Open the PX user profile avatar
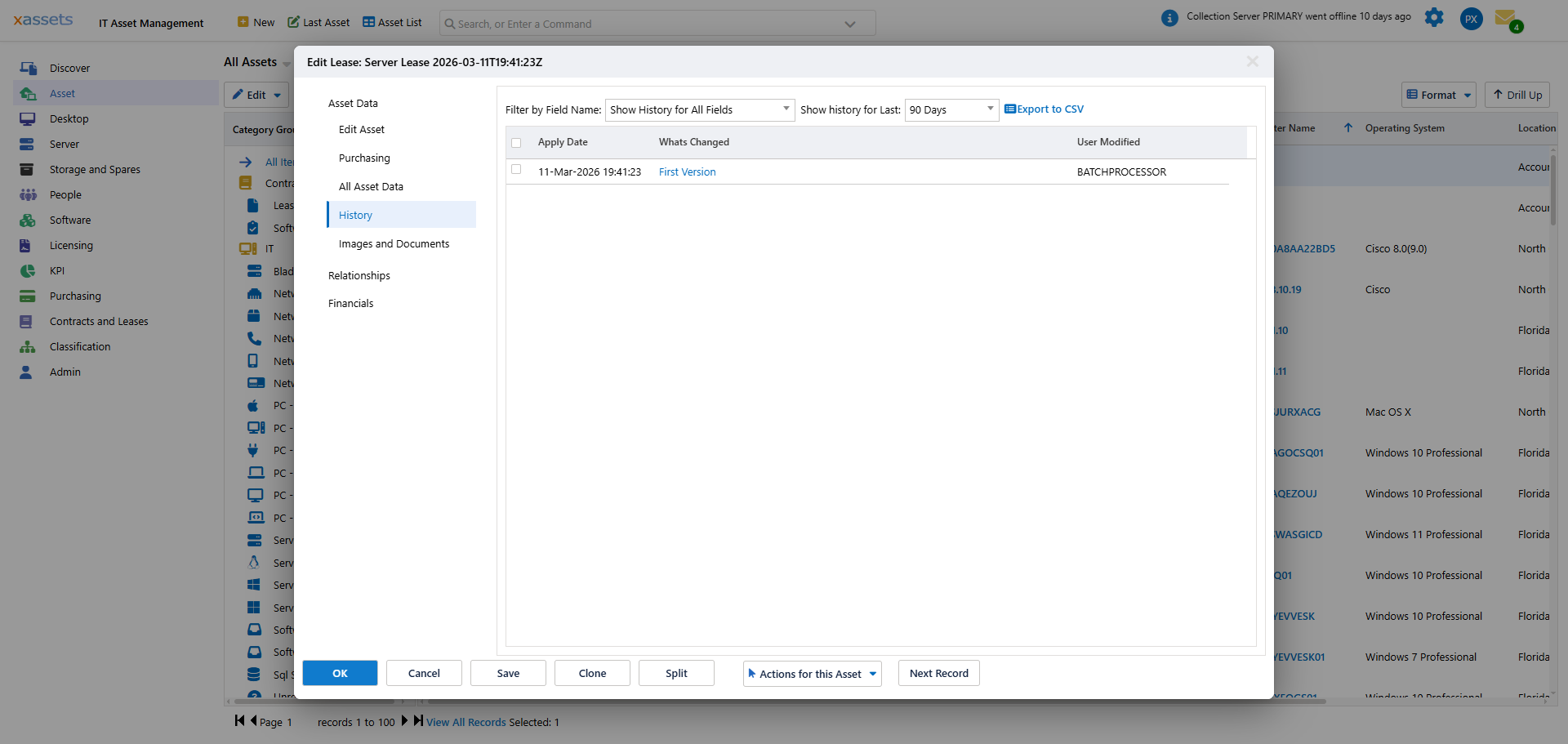 (x=1471, y=19)
